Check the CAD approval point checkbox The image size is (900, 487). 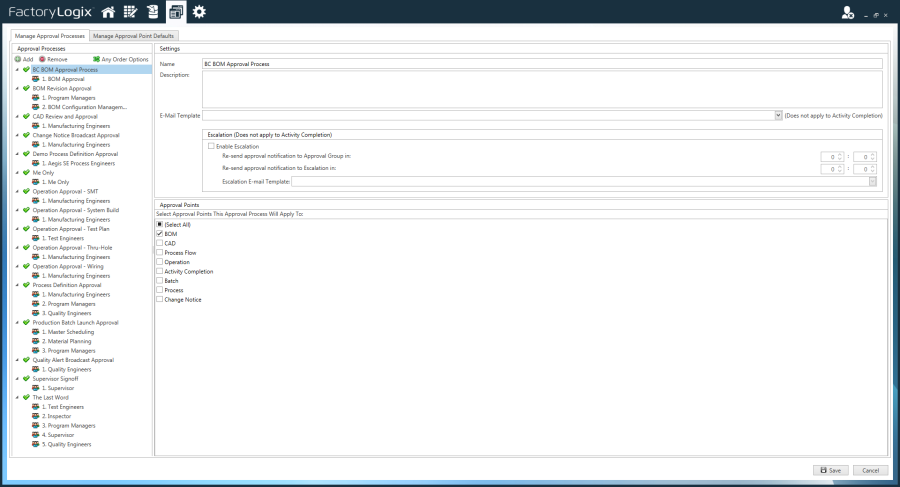[x=159, y=243]
